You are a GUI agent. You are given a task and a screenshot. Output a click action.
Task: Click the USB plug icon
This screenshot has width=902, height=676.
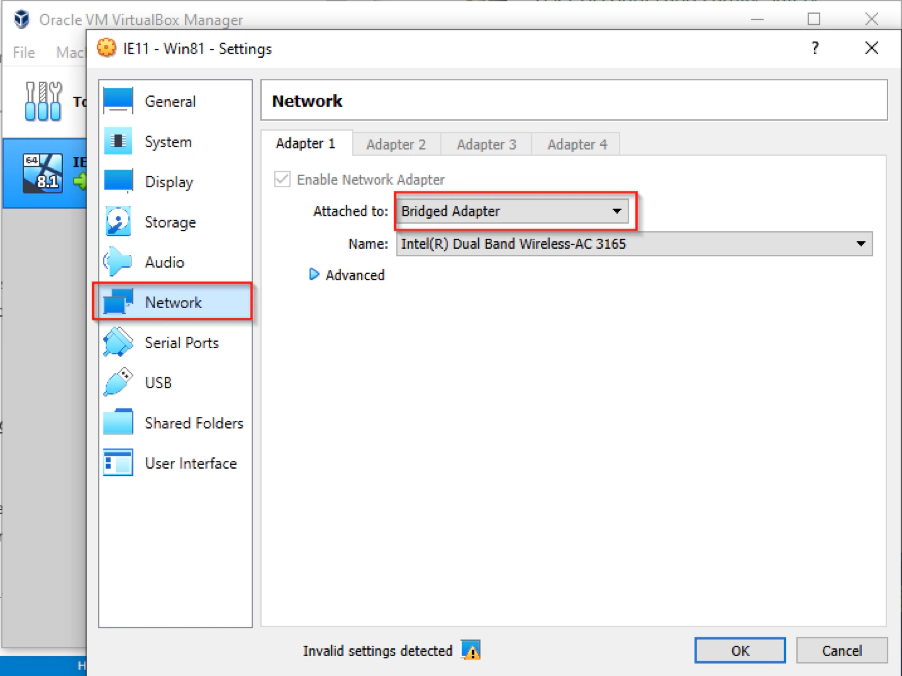118,382
